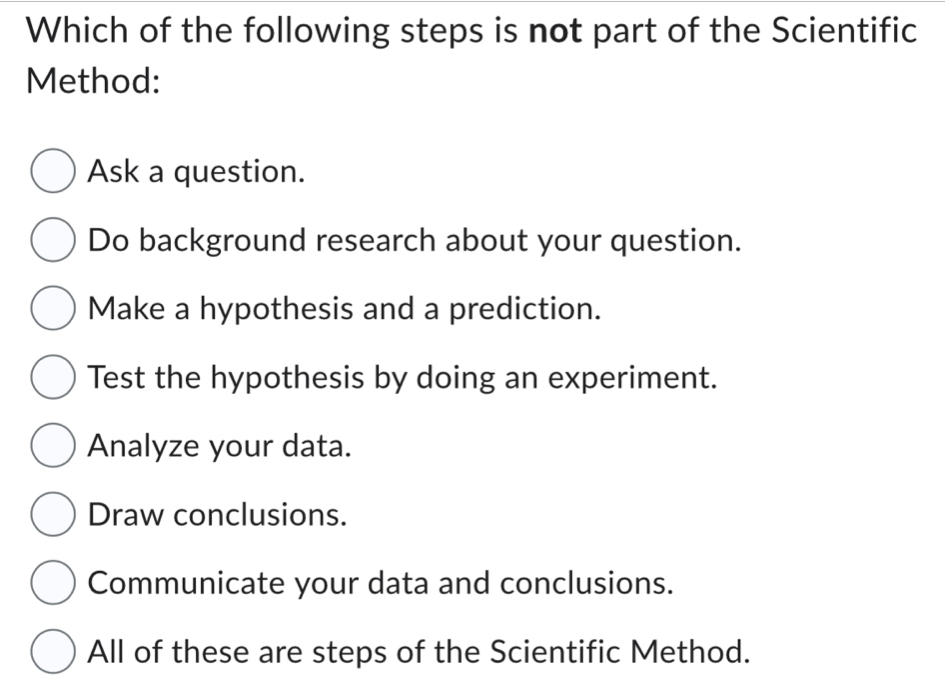The height and width of the screenshot is (699, 945).
Task: Click the "Ask a question" answer text
Action: coord(195,172)
